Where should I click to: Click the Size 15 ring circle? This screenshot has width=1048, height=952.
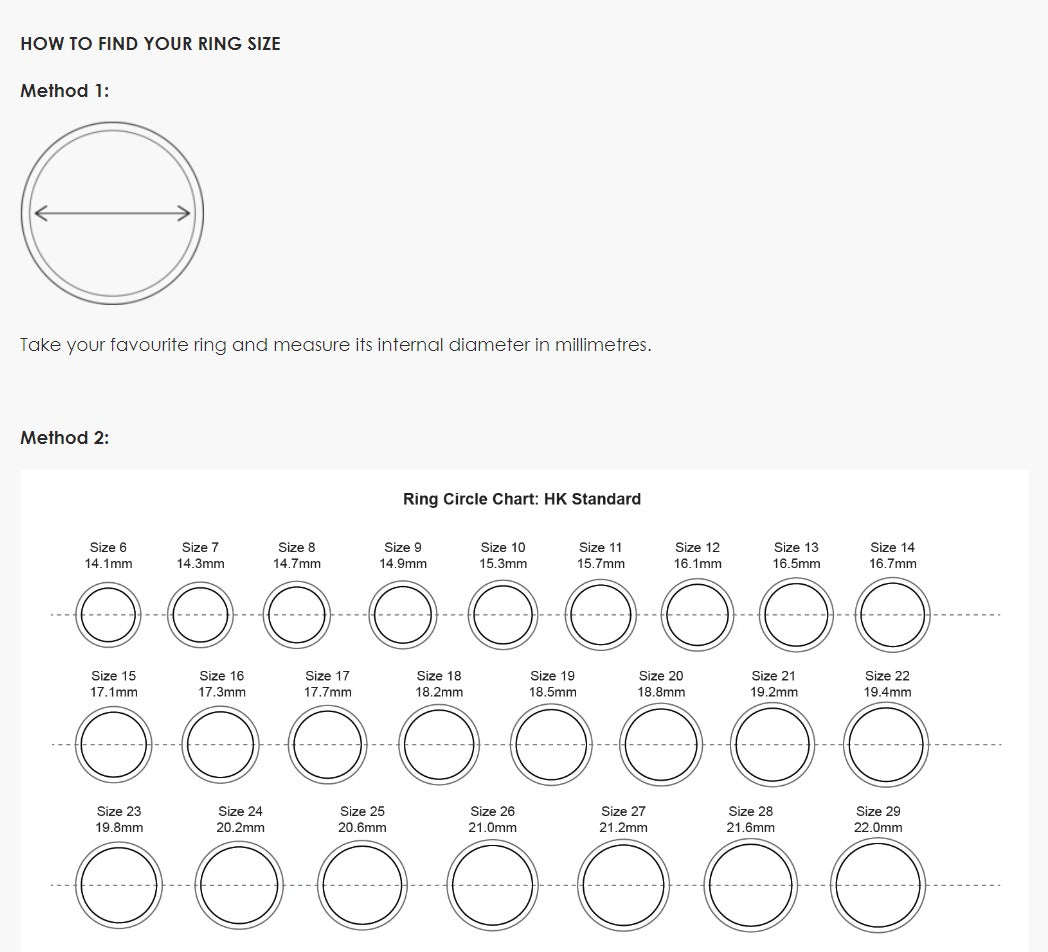tap(114, 745)
